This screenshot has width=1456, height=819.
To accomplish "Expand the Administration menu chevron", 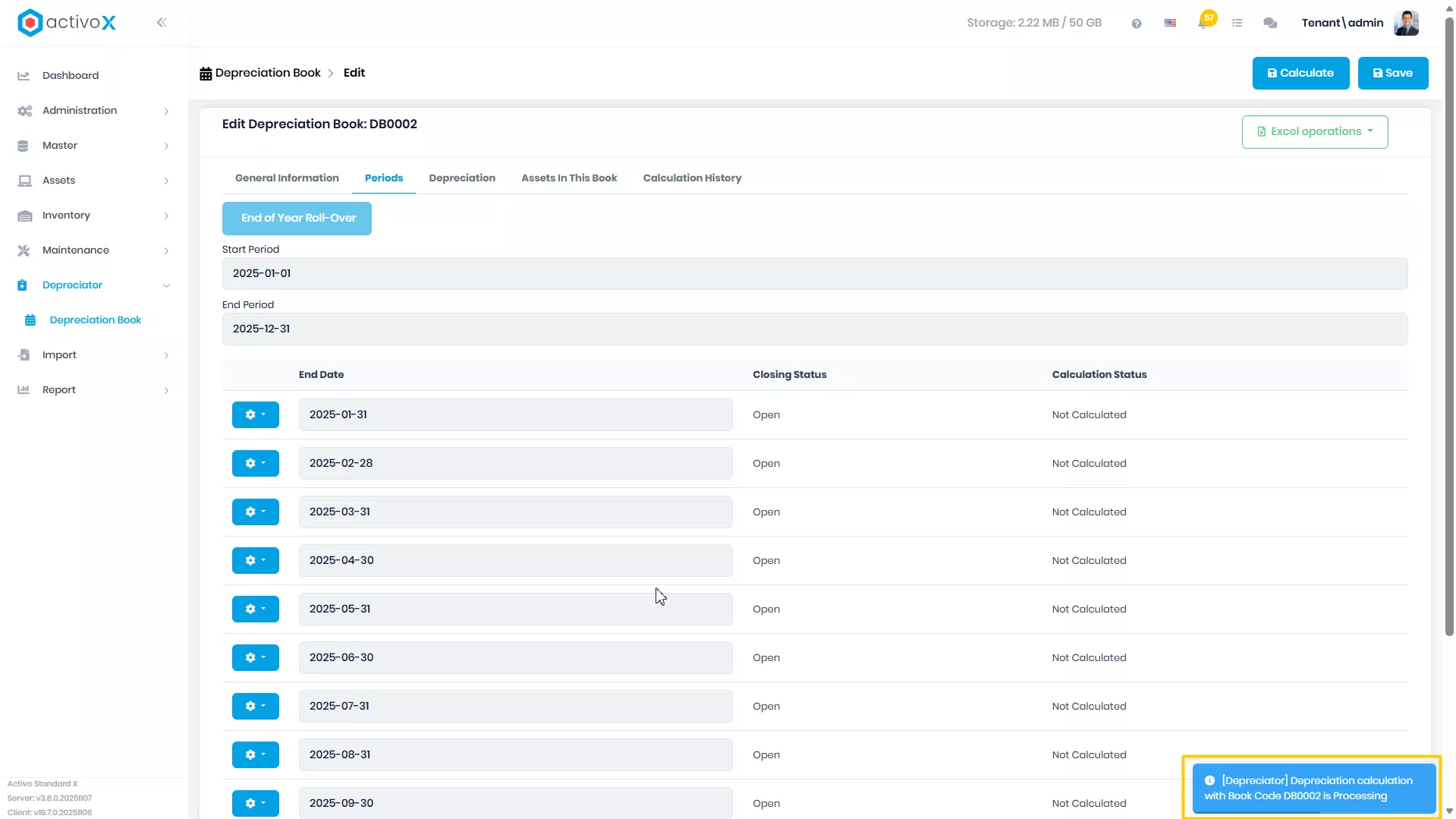I will pyautogui.click(x=166, y=112).
